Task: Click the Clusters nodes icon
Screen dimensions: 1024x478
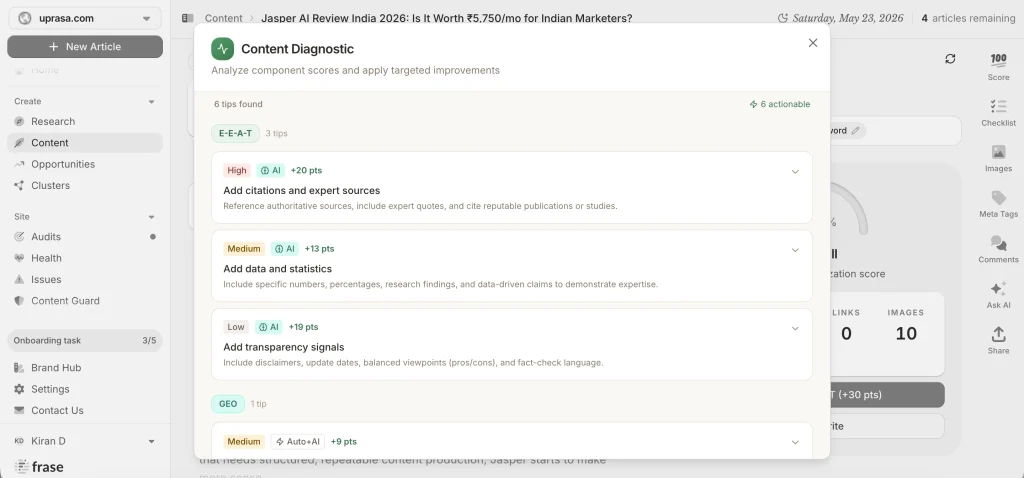Action: [19, 185]
